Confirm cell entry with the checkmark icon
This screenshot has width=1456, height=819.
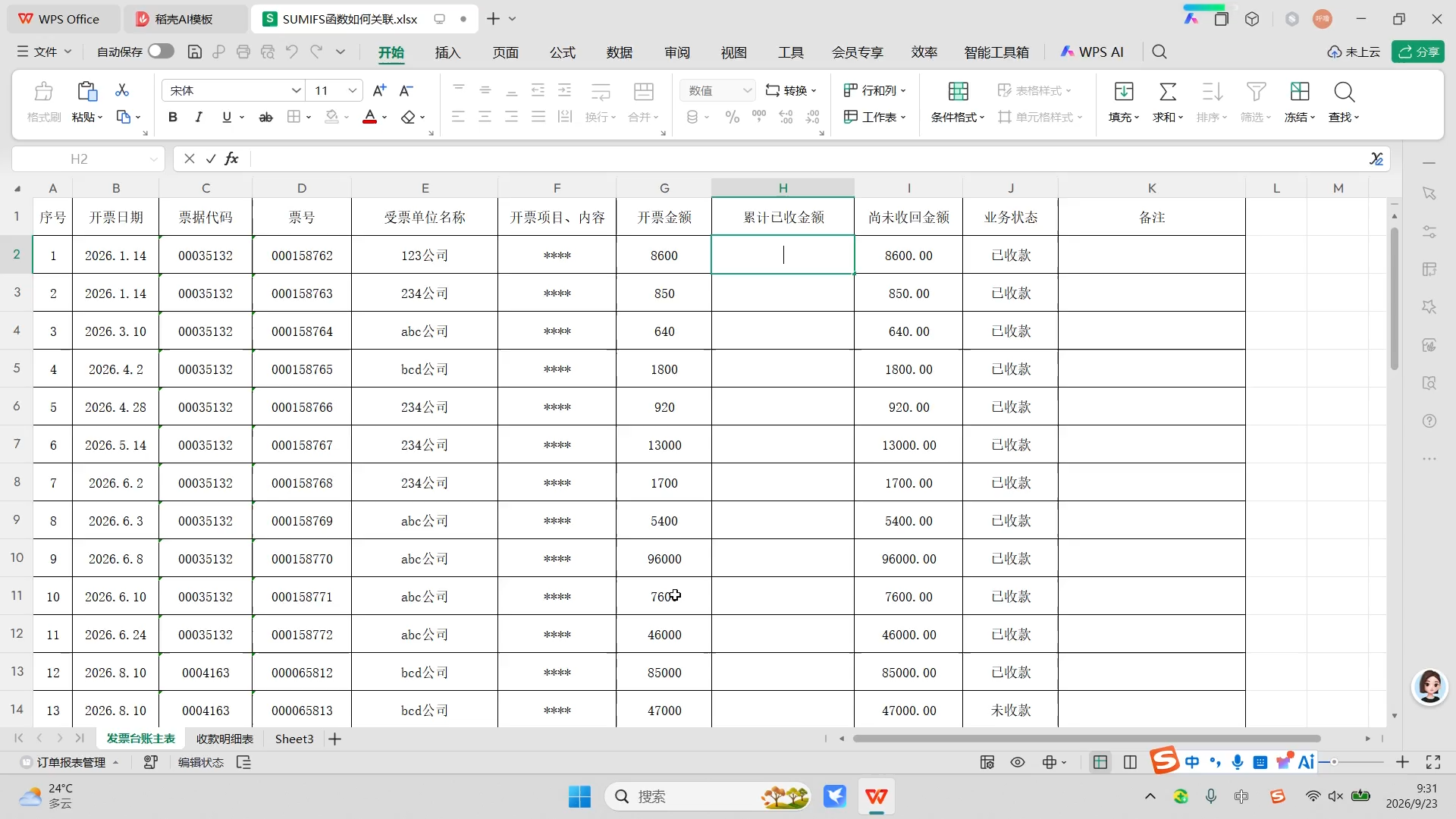pos(211,158)
